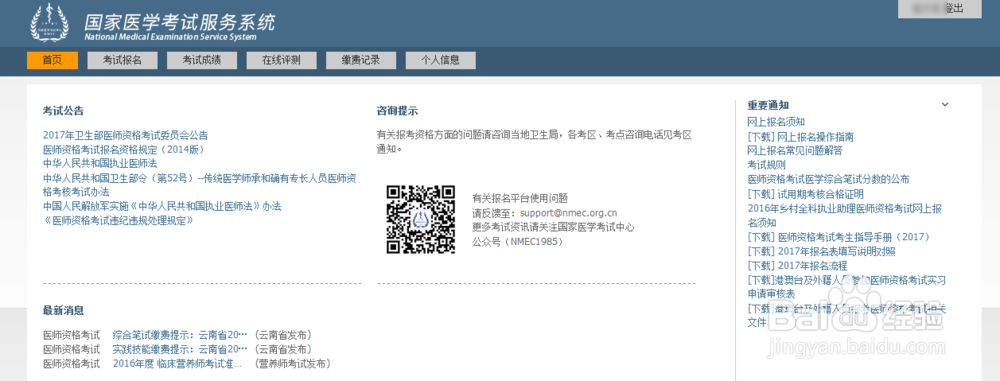Viewport: 1000px width, 381px height.
Task: Click the National Medical Examination system logo emblem
Action: 49,22
